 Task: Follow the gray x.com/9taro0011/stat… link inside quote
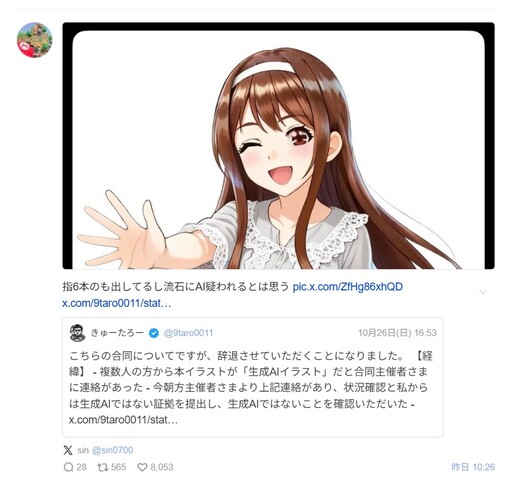pos(123,420)
